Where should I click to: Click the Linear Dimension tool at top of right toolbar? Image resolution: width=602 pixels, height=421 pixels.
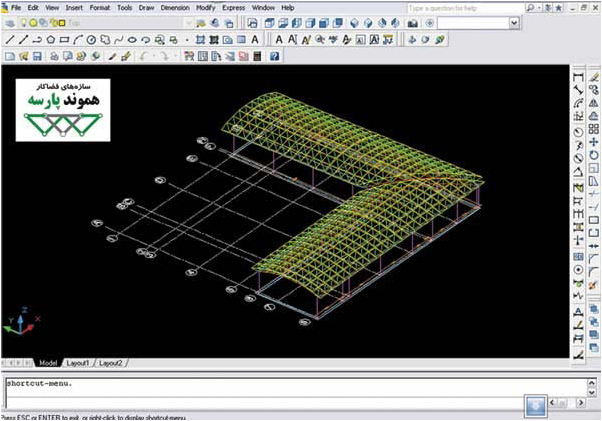[x=578, y=76]
